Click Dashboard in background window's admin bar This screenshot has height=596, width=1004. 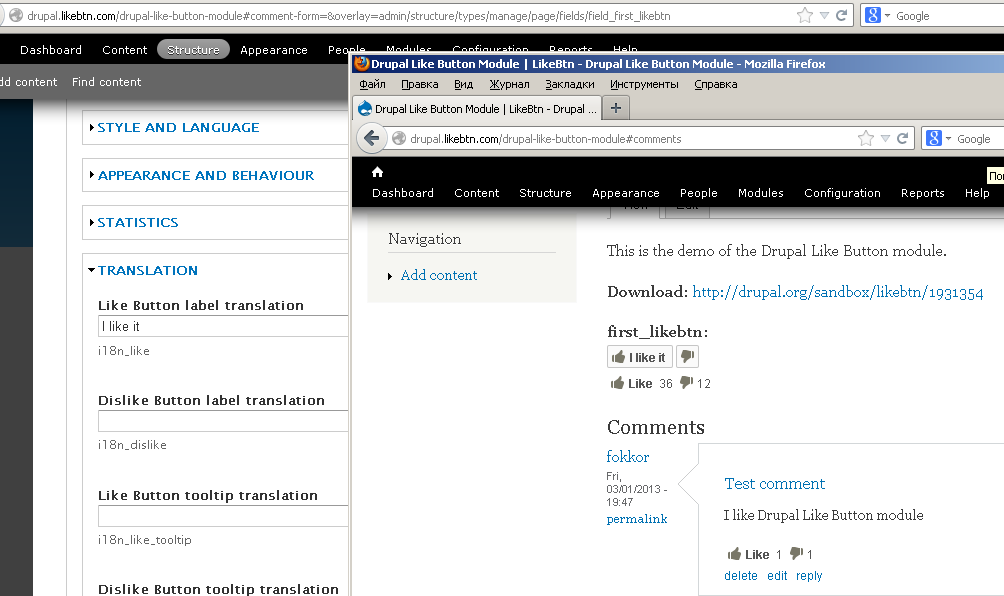(51, 49)
